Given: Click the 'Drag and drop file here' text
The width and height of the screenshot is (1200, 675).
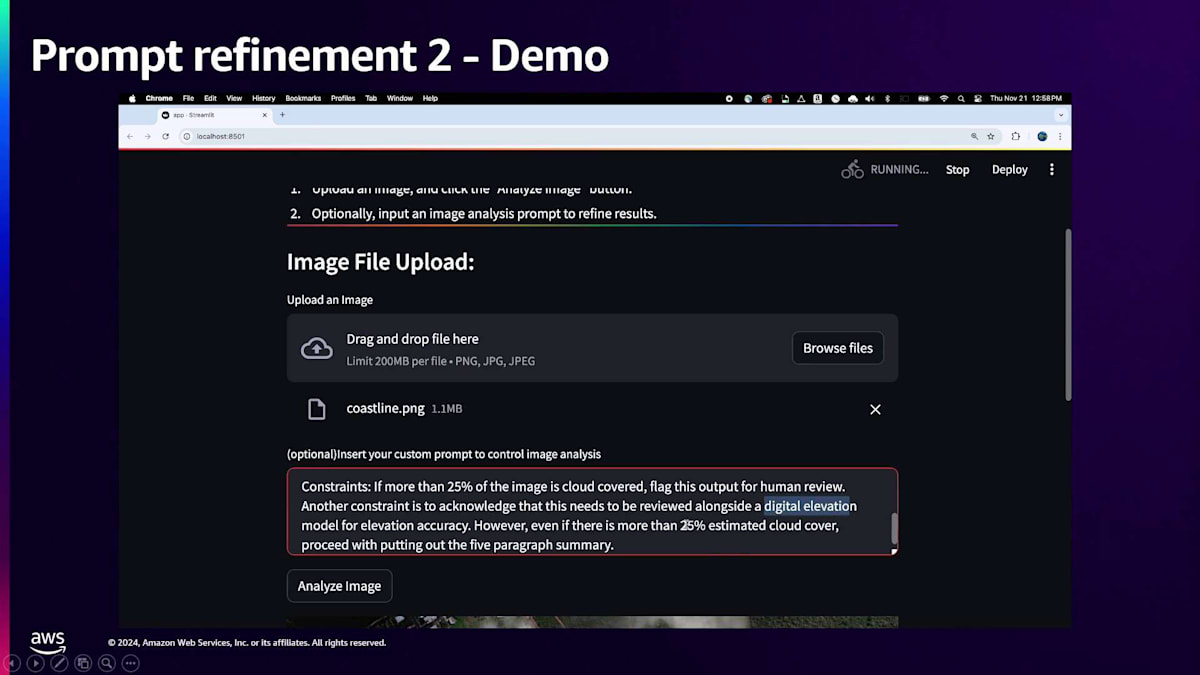Looking at the screenshot, I should point(412,339).
